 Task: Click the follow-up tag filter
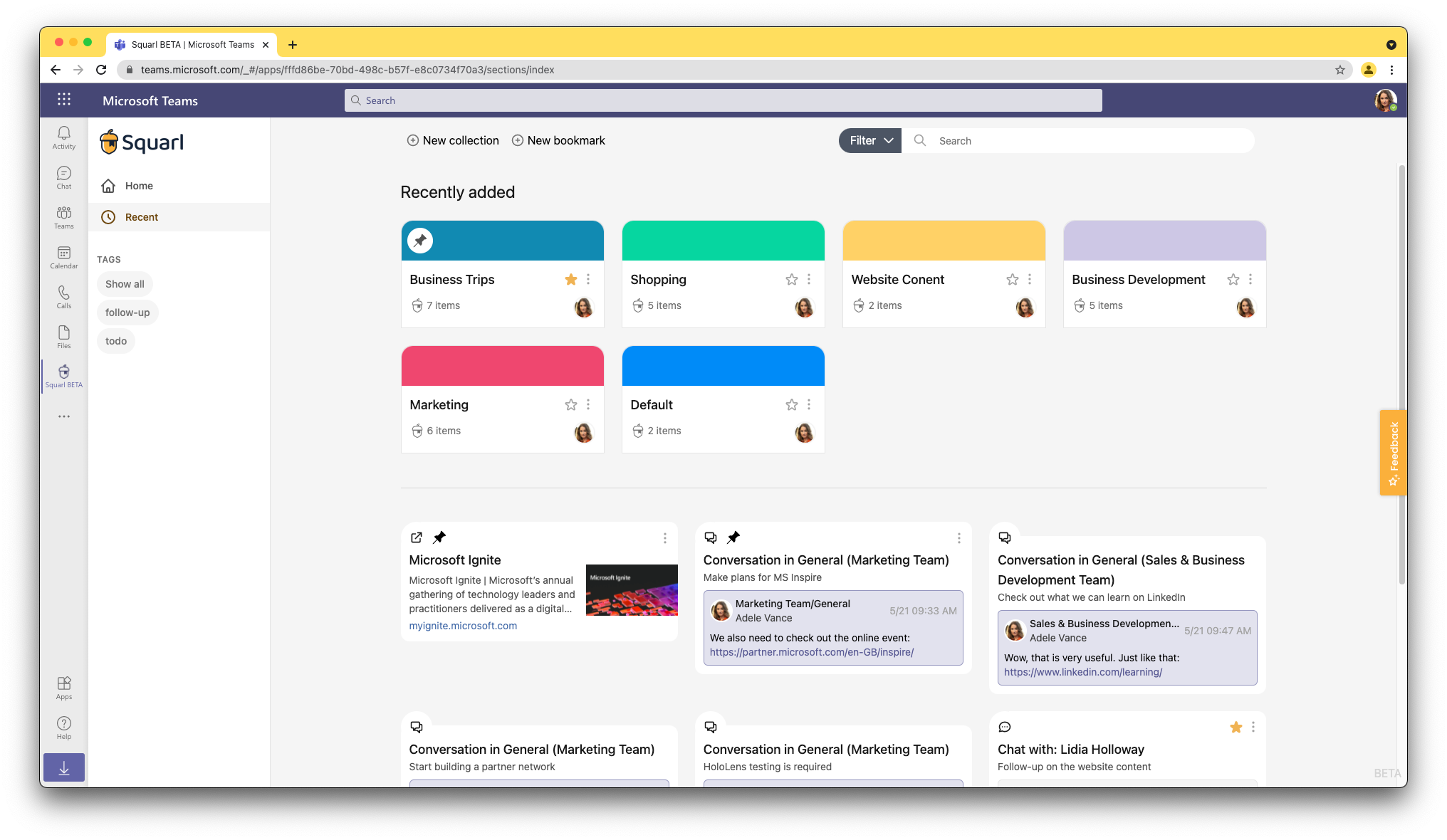coord(128,312)
